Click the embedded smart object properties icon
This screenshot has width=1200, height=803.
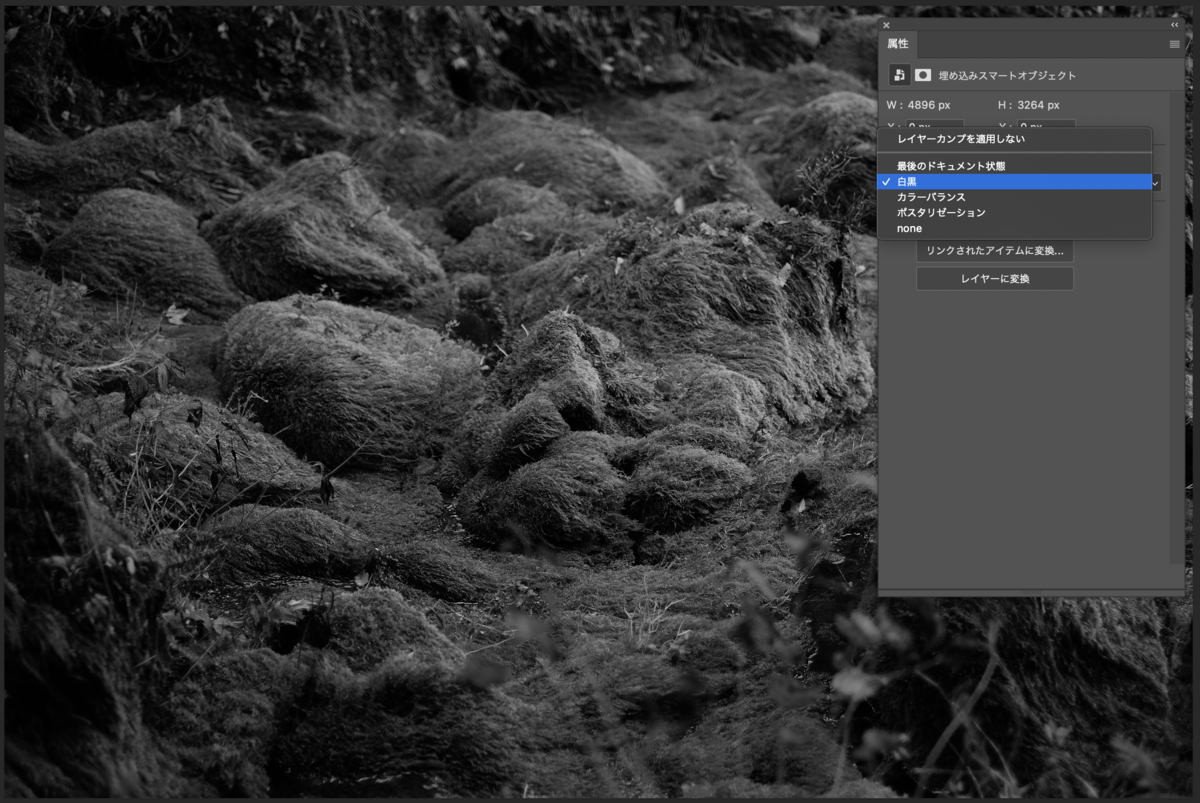pyautogui.click(x=900, y=75)
